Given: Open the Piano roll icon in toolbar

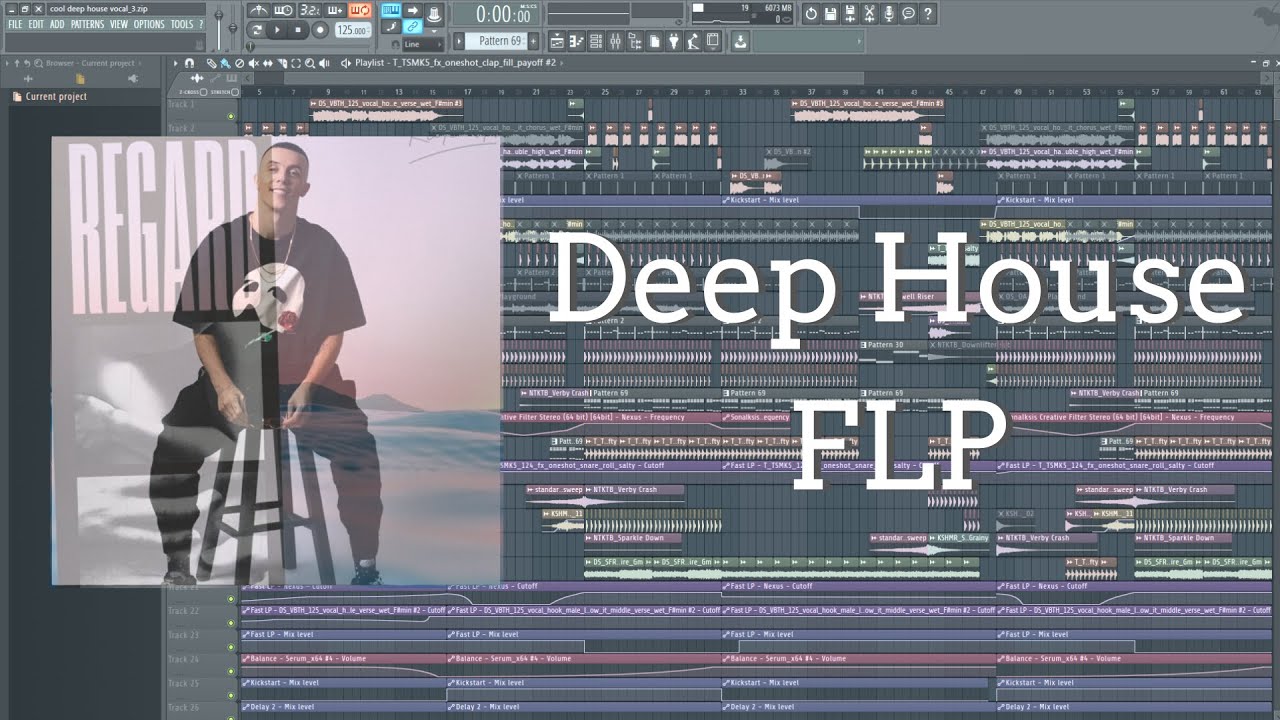Looking at the screenshot, I should click(x=577, y=41).
